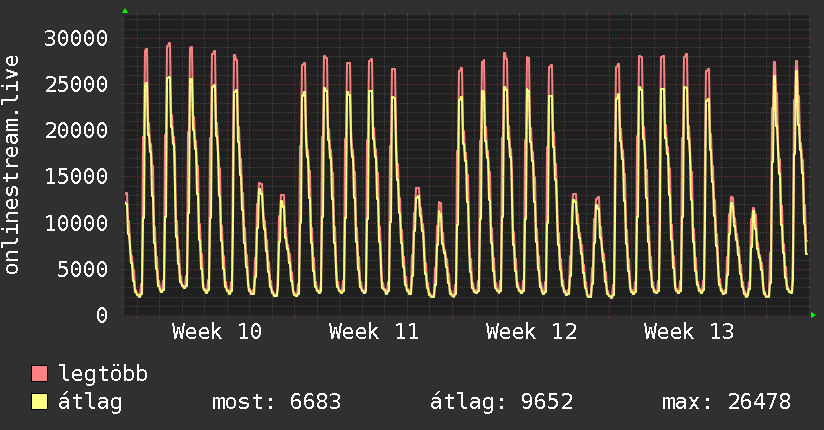Click the 20000 y-axis tick label
The height and width of the screenshot is (430, 824).
(x=78, y=131)
